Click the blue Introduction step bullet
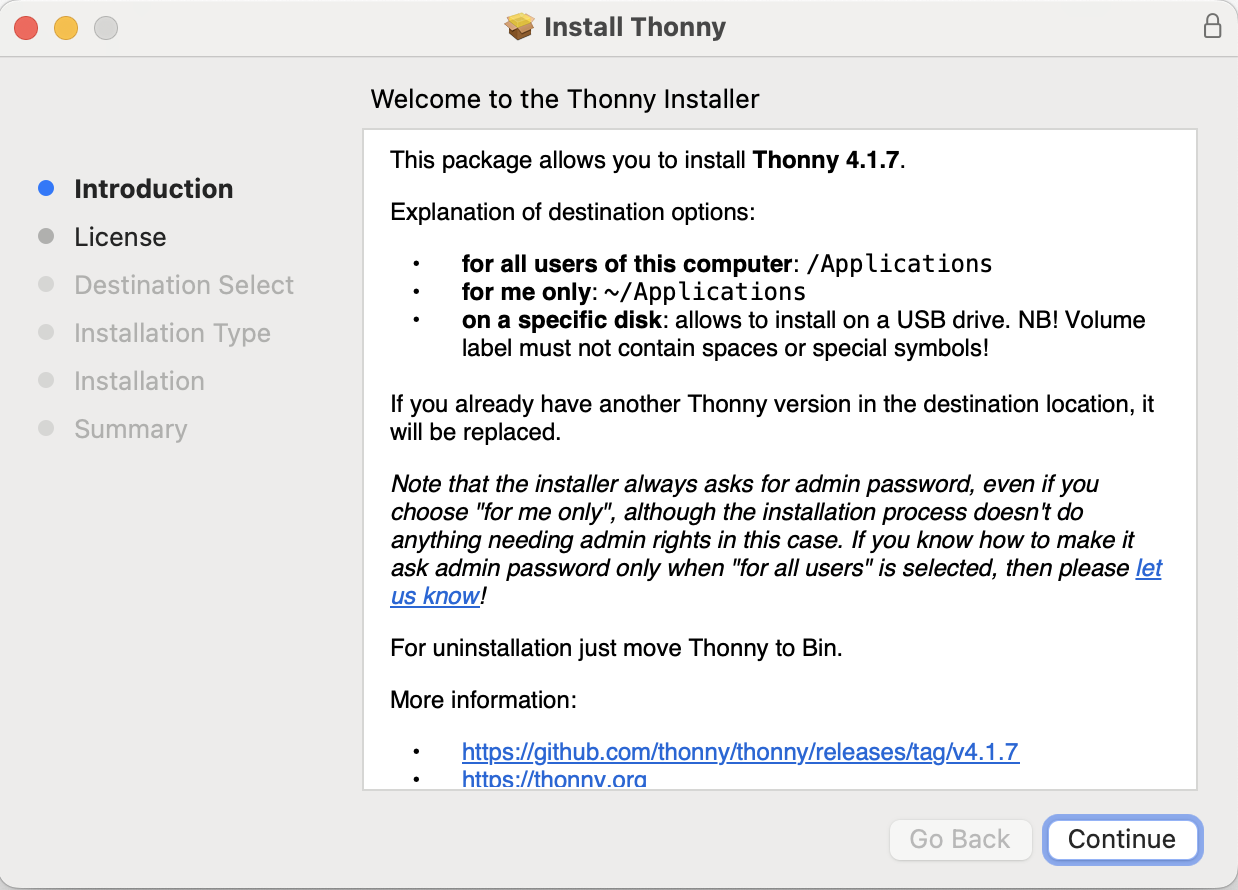Screen dimensions: 1238x890 coord(45,188)
